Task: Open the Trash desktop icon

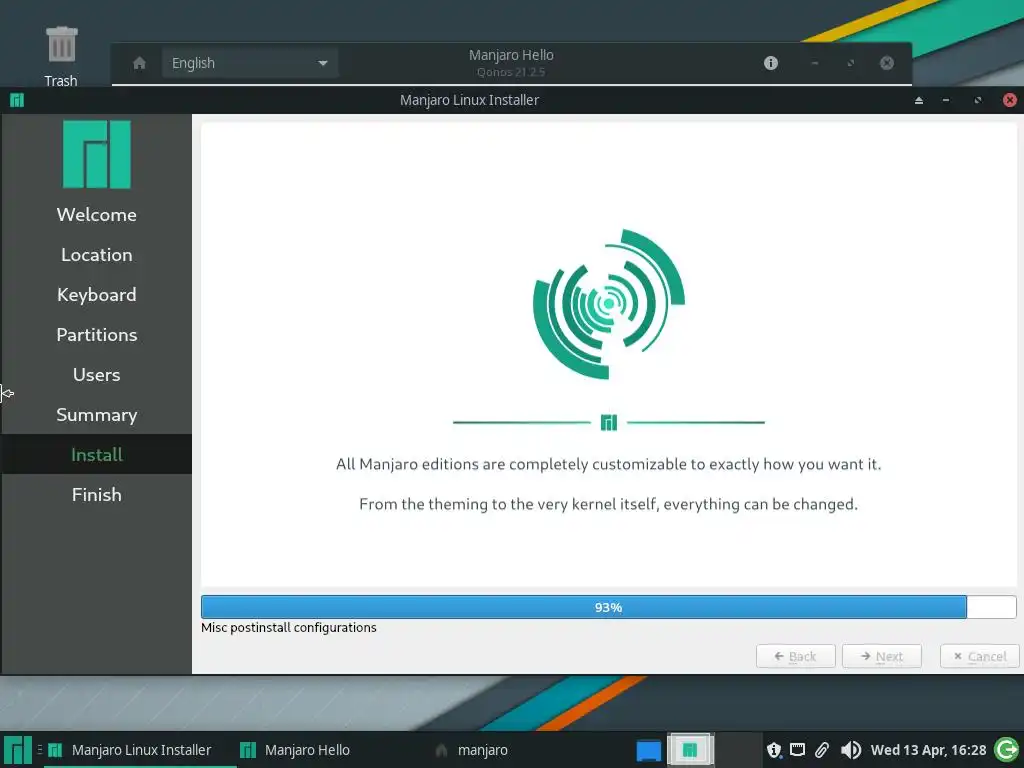Action: click(x=61, y=56)
